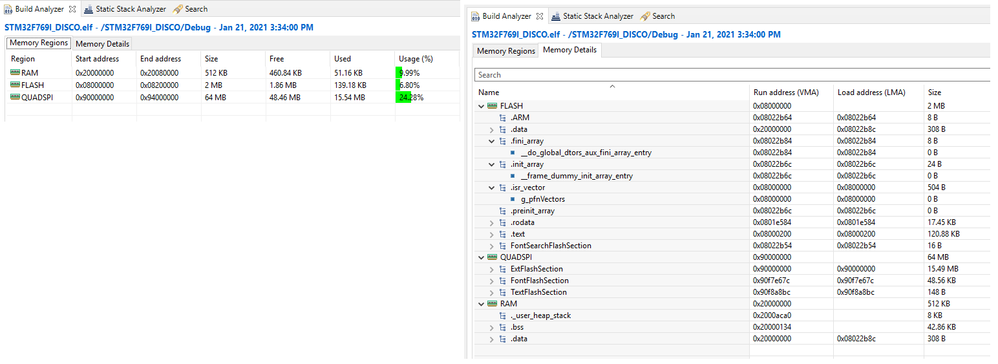The image size is (998, 364).
Task: Click the Static Stack Analyzer icon in left panel
Action: click(89, 9)
